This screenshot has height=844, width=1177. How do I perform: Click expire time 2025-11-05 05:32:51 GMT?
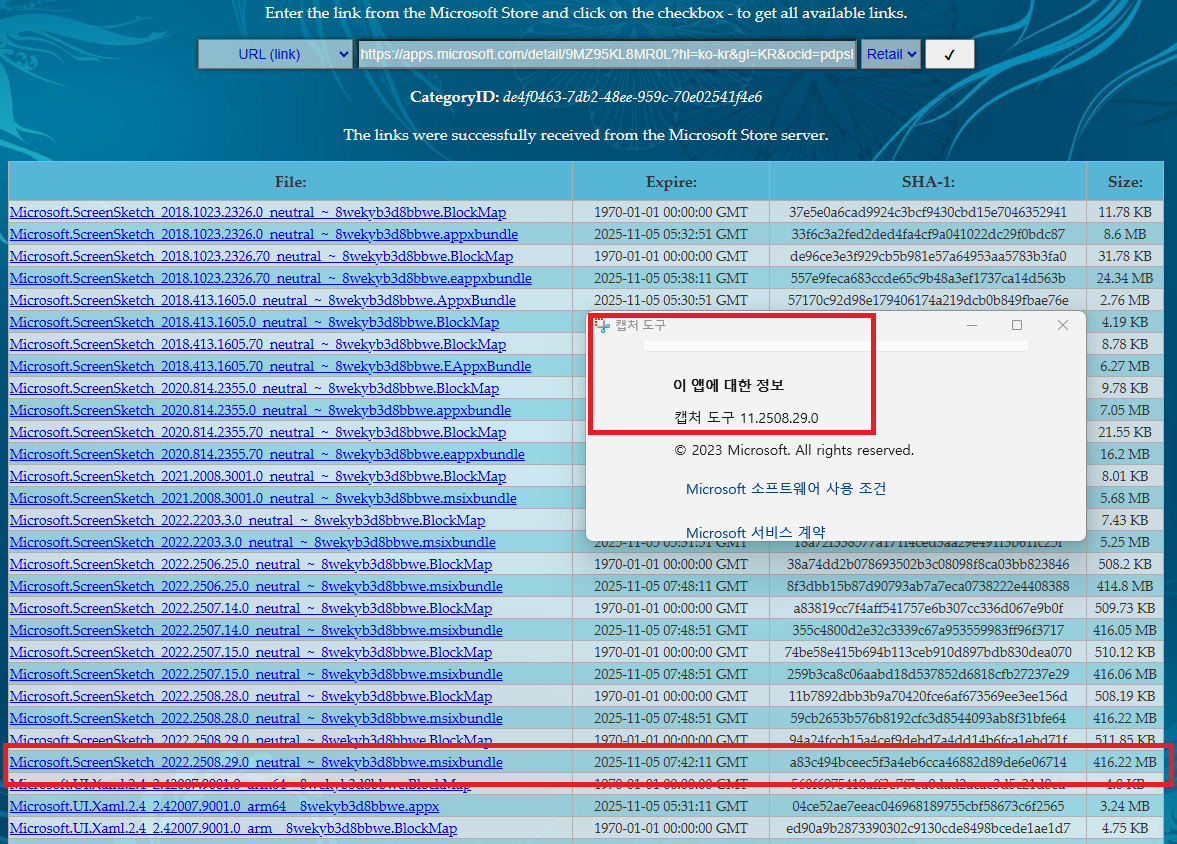click(670, 234)
